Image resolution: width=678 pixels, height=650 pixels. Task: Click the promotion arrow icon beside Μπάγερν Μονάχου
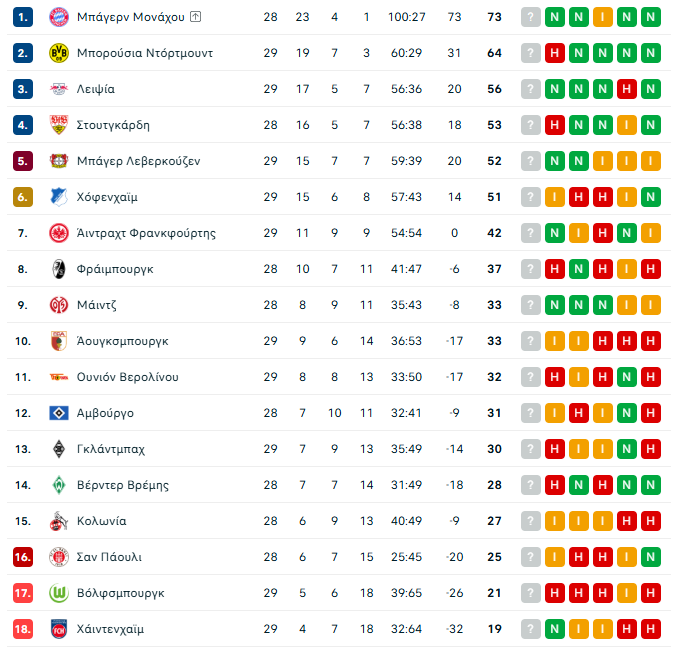pos(195,17)
